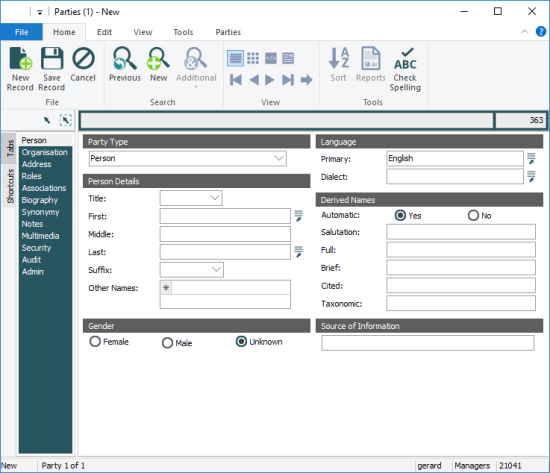Image resolution: width=550 pixels, height=473 pixels.
Task: Open lookup icon beside Primary language
Action: (x=531, y=159)
